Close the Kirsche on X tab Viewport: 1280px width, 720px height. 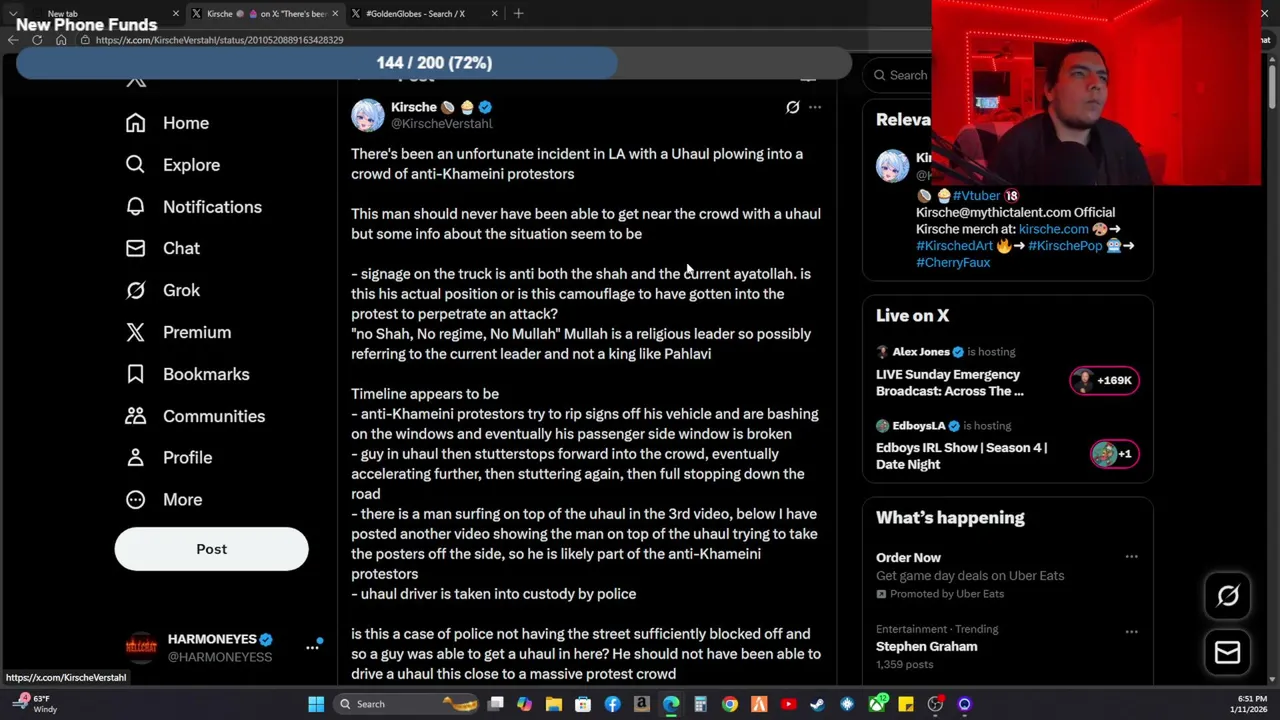click(x=334, y=14)
